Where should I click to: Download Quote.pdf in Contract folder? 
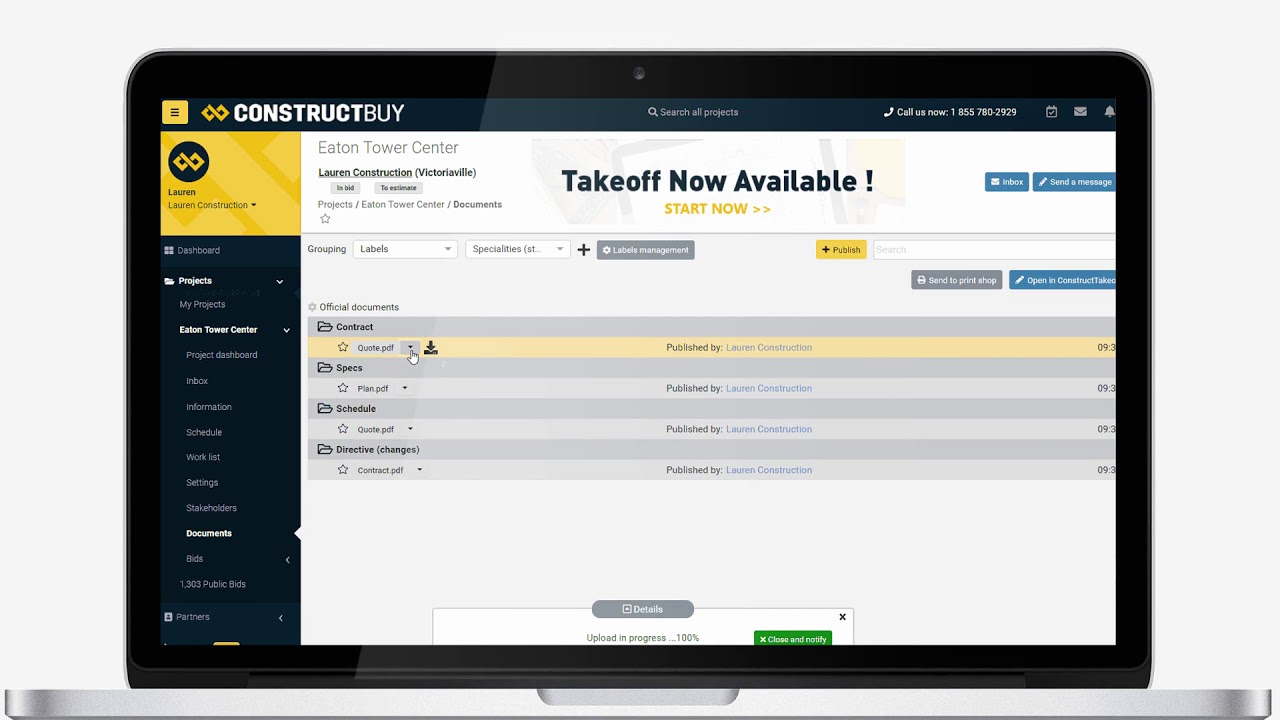(x=431, y=348)
